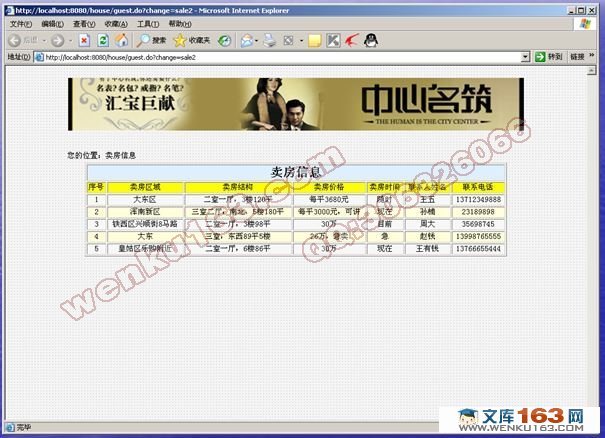Stop loading with the red X icon
The width and height of the screenshot is (605, 438).
tap(84, 41)
